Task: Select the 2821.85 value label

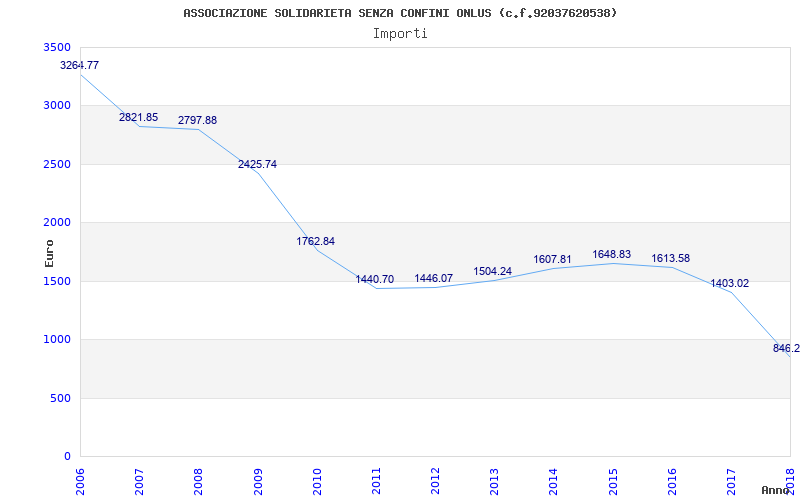Action: coord(138,118)
